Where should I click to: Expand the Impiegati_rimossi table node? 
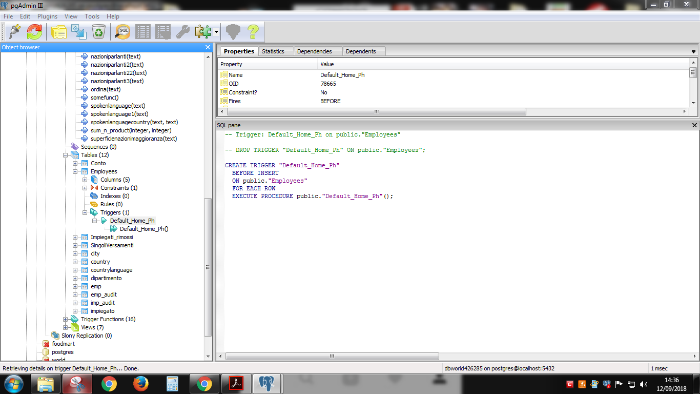click(x=75, y=237)
